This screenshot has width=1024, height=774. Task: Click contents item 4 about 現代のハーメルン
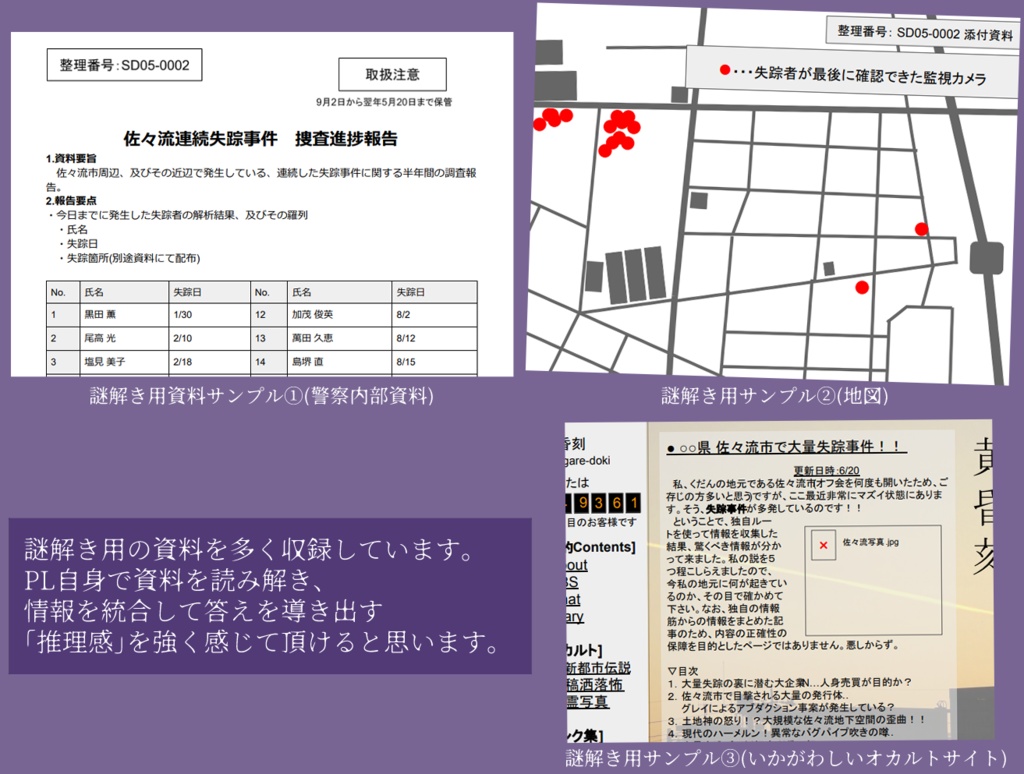[780, 733]
